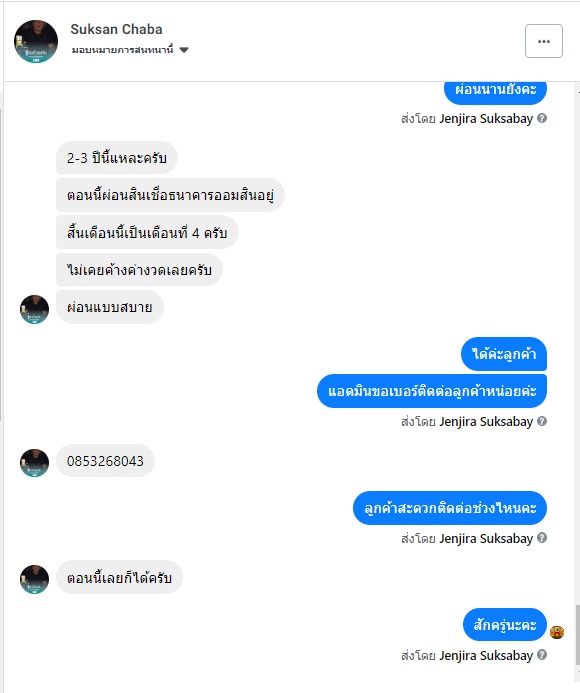Viewport: 580px width, 693px height.
Task: Click help icon under แอดมินขอเบอร์ติดต่อลูกค้าหน่อยค่ะ message
Action: [x=542, y=421]
